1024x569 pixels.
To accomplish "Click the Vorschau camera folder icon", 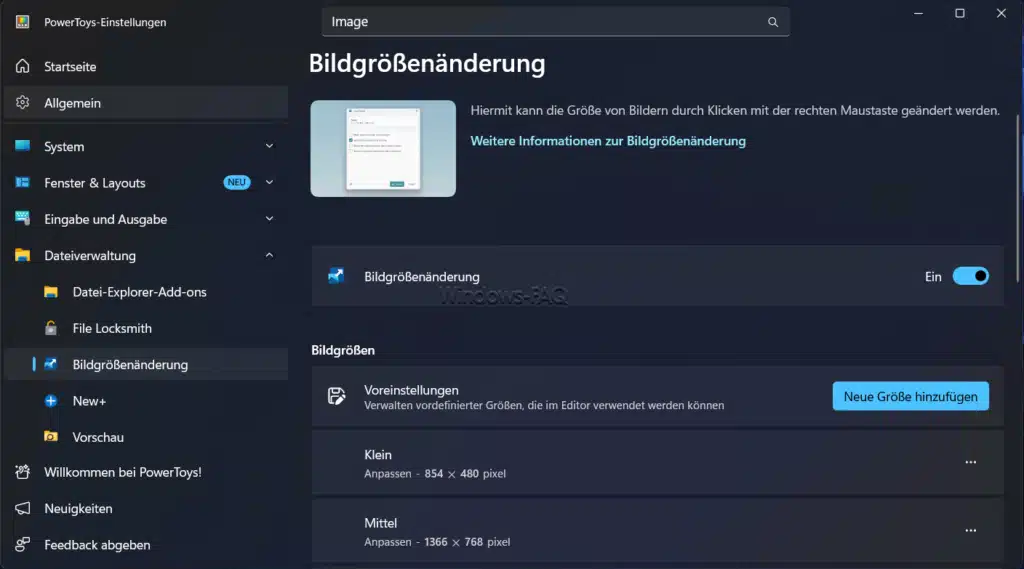I will [x=51, y=436].
